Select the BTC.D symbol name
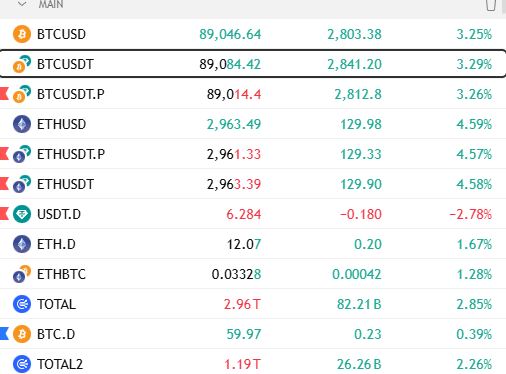Screen dimensions: 506x374 point(56,334)
